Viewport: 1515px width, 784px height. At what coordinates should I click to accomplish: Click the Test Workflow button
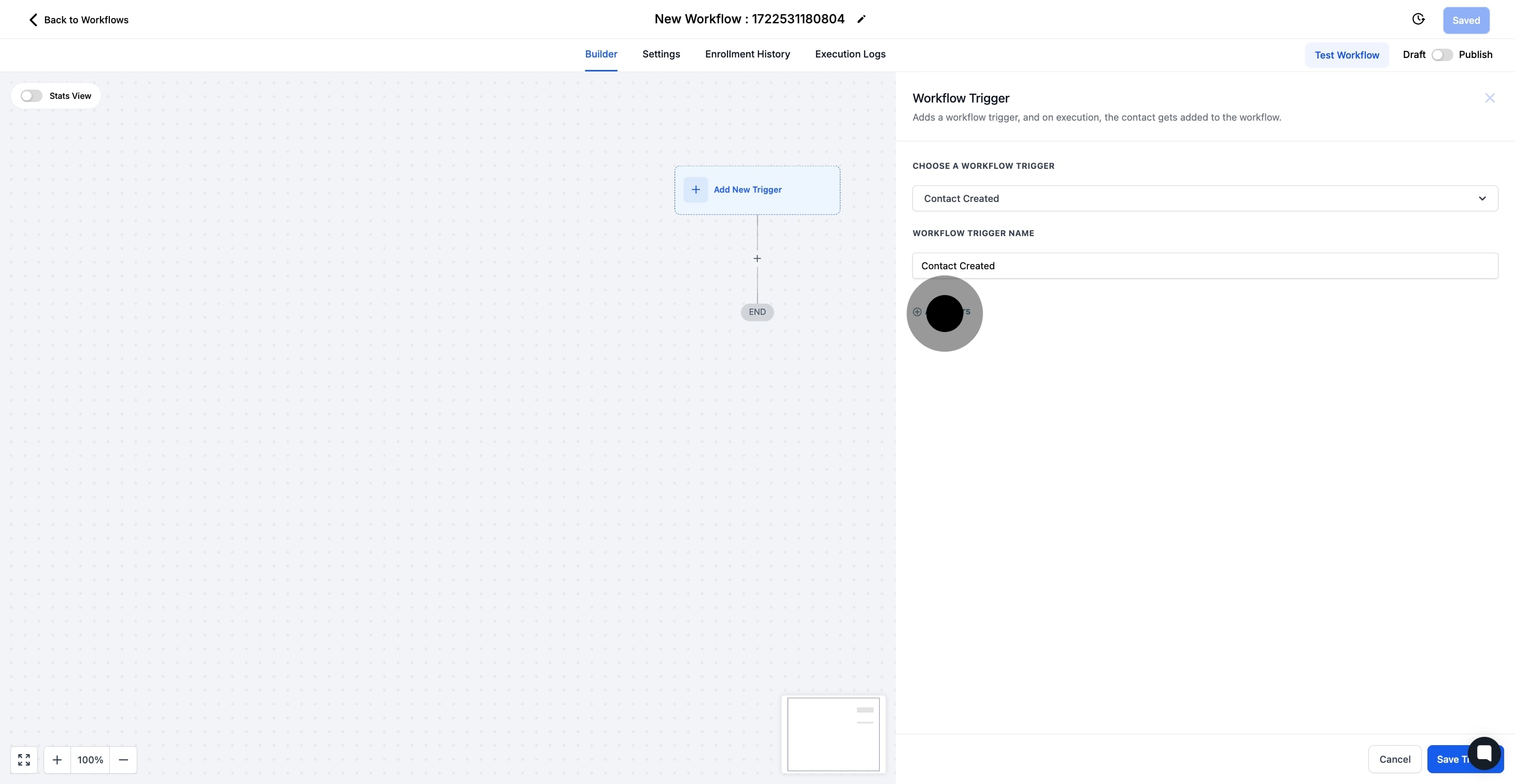[1346, 55]
